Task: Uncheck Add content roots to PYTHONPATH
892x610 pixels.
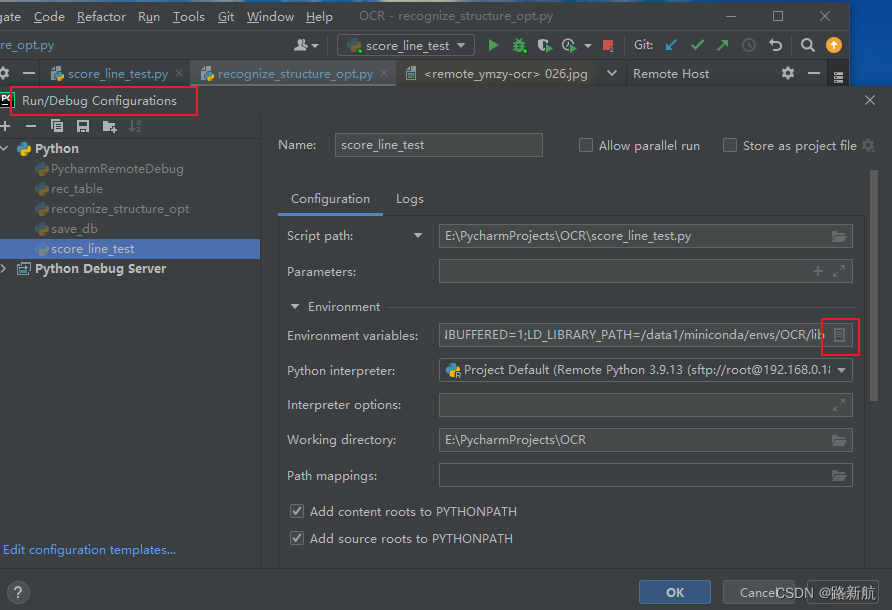Action: pos(297,511)
